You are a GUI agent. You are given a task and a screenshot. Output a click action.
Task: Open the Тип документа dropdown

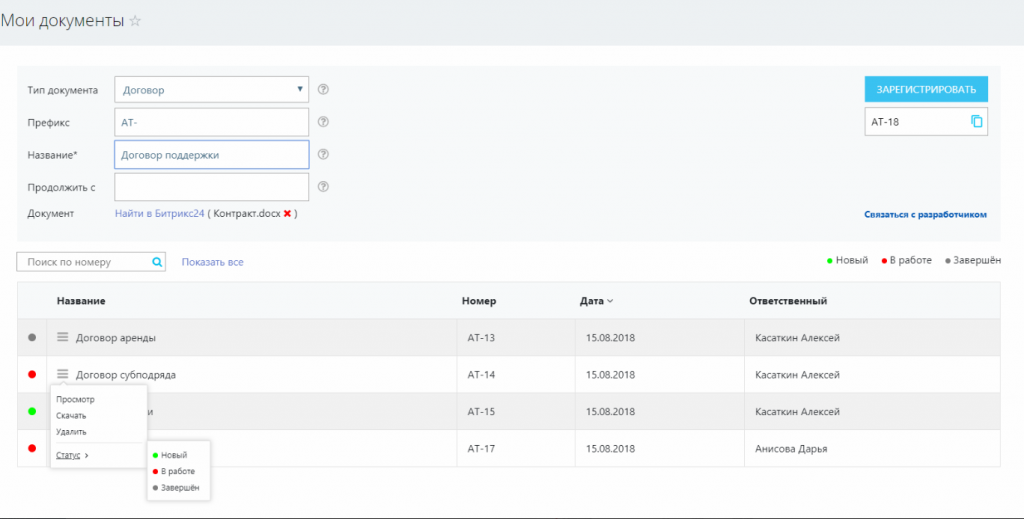(x=212, y=89)
